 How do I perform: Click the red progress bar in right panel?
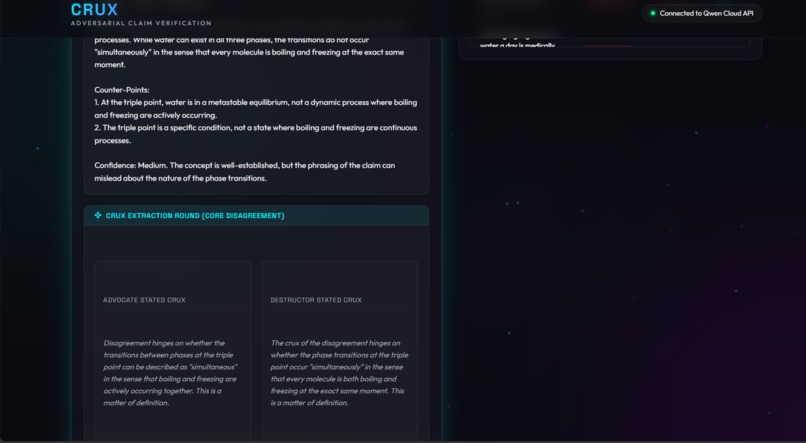608,46
